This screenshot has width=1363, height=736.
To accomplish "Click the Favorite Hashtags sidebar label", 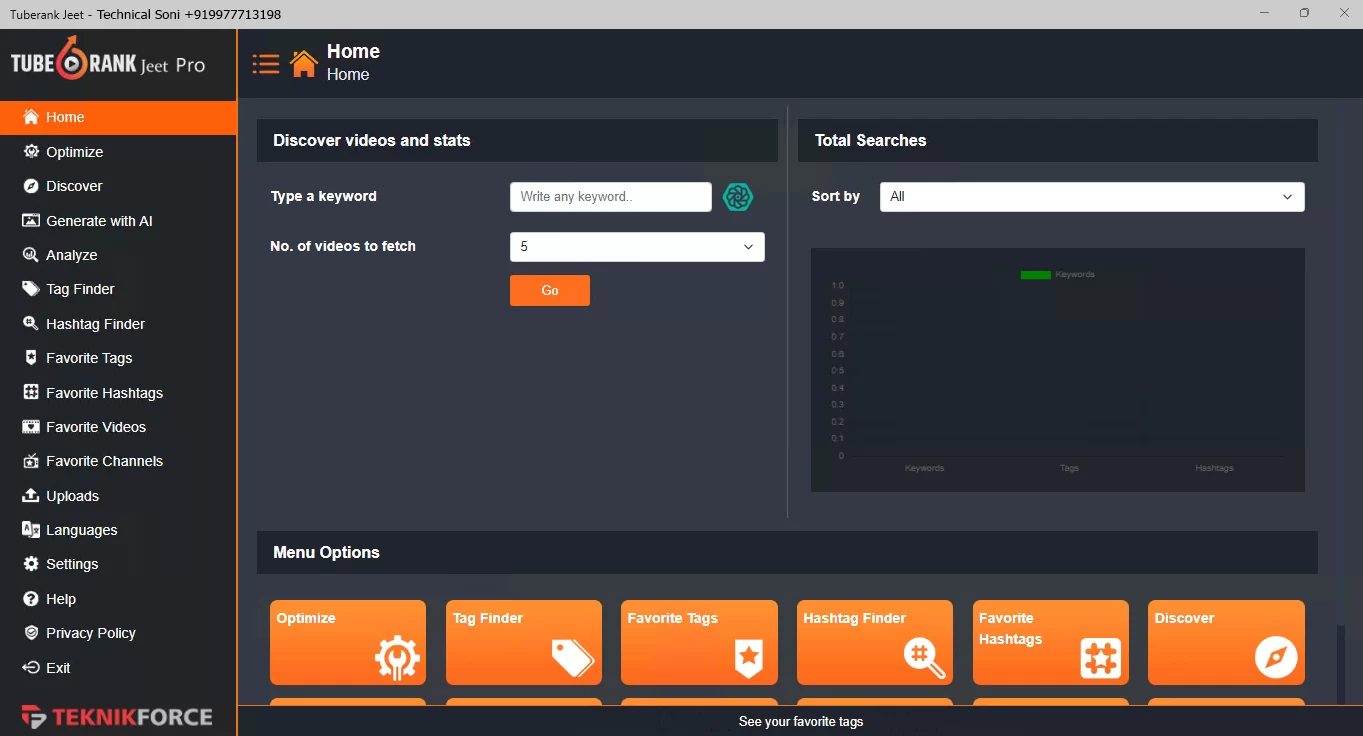I will tap(104, 393).
